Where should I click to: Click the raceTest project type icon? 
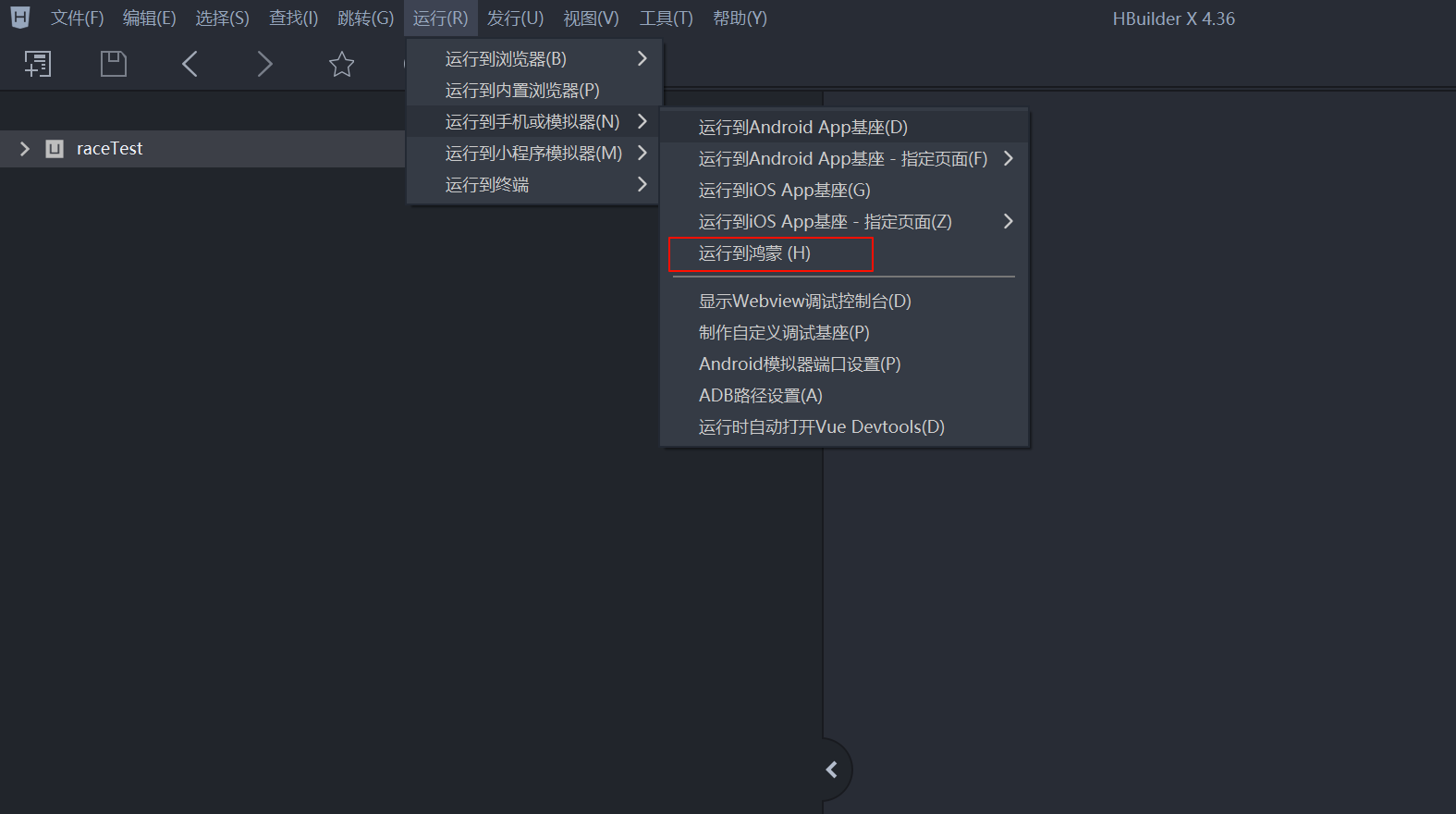(55, 149)
